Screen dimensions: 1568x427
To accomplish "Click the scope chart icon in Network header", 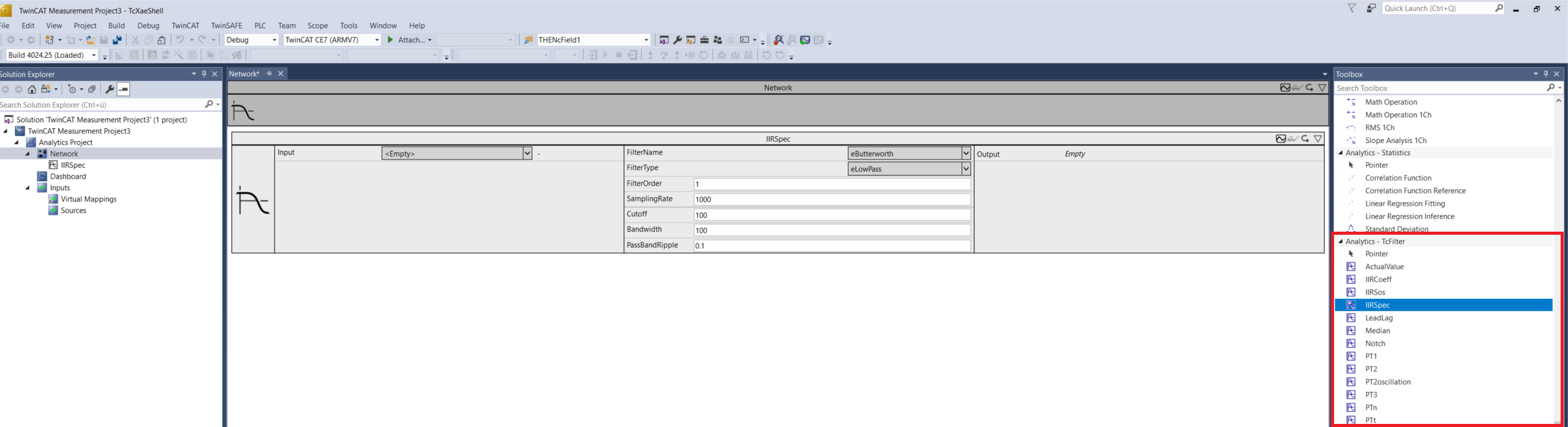I will [1285, 87].
